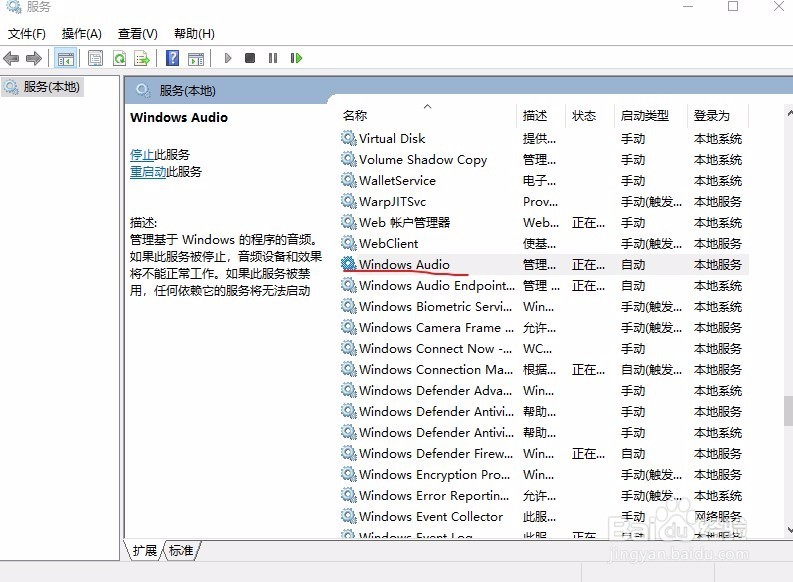The image size is (793, 582).
Task: Maximize the 服务 window
Action: tap(733, 7)
